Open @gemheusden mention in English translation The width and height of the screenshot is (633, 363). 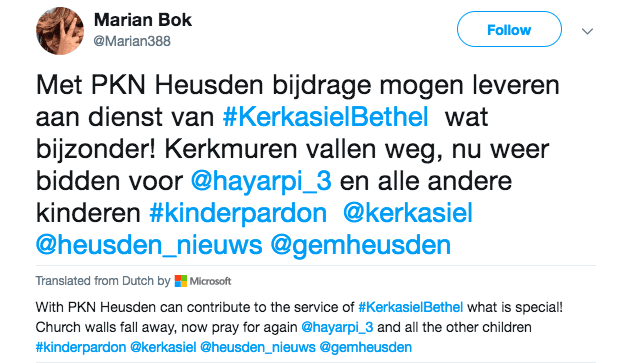pos(366,347)
